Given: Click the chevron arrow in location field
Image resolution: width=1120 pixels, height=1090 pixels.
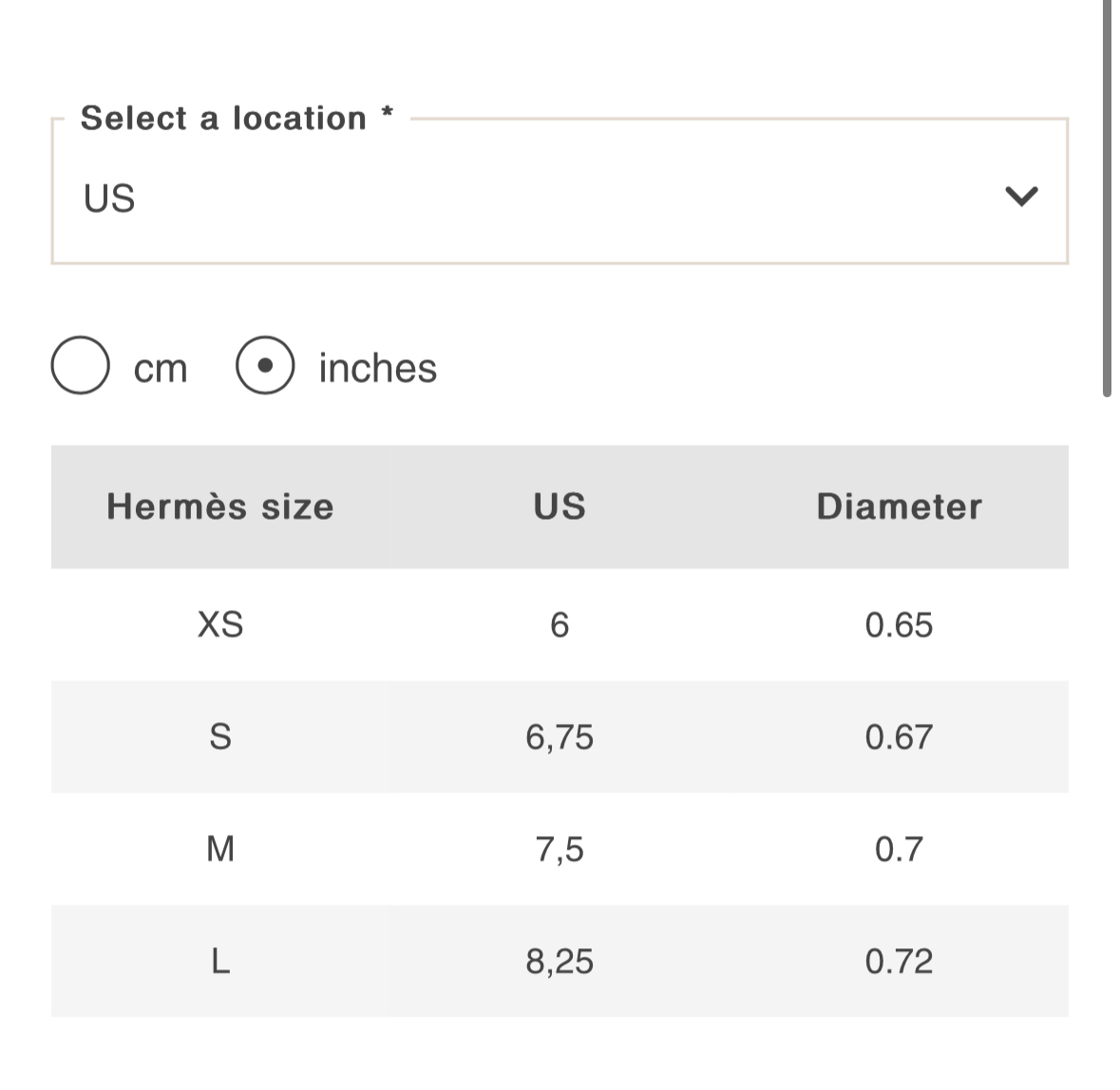Looking at the screenshot, I should (1020, 196).
